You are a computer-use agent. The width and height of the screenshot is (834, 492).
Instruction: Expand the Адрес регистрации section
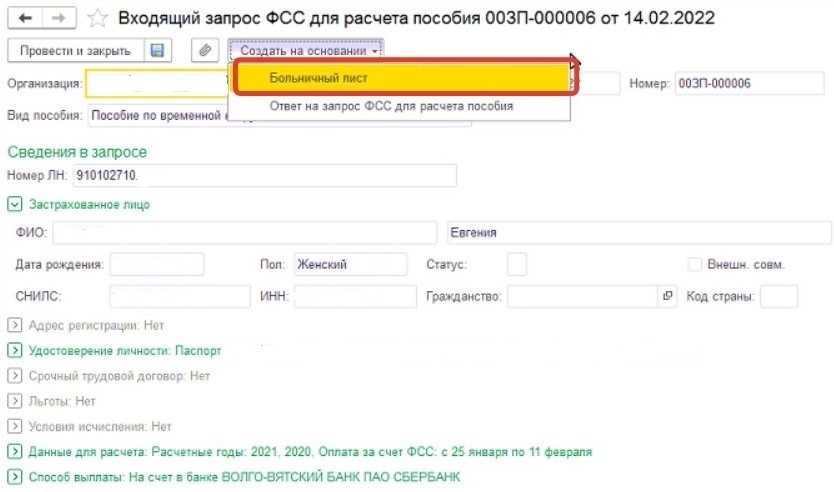pyautogui.click(x=14, y=325)
